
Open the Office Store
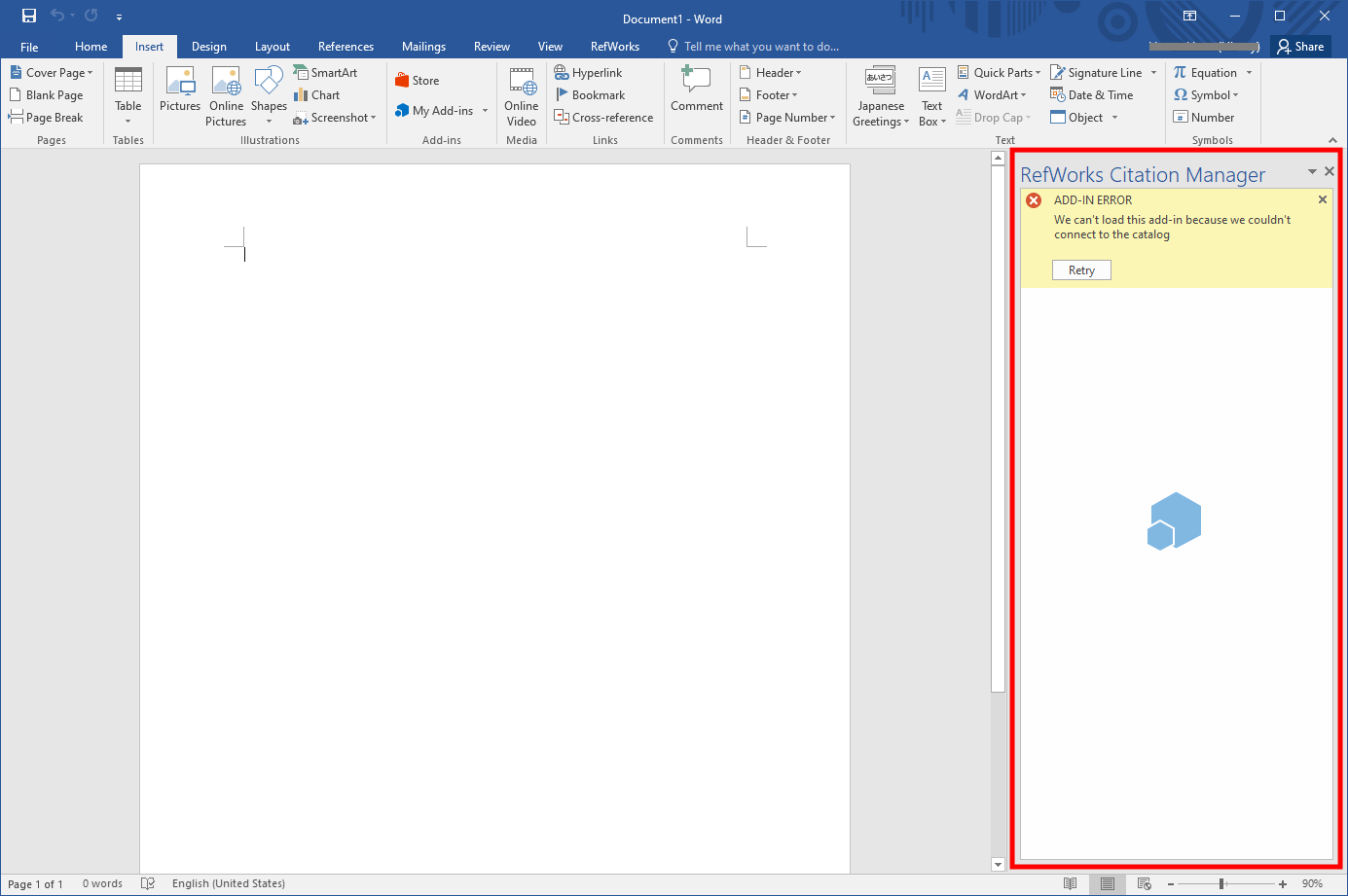[417, 81]
